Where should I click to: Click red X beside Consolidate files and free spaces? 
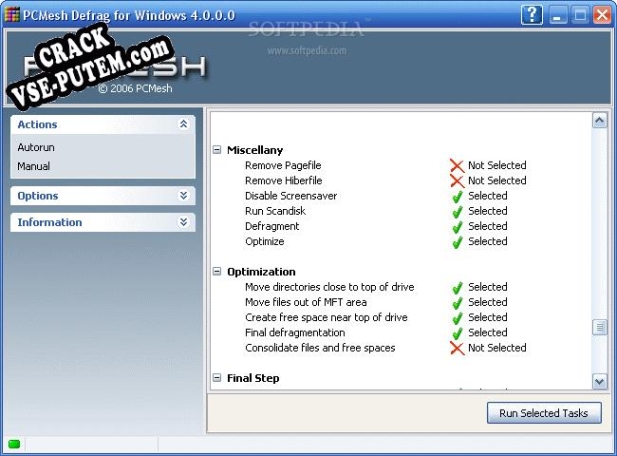click(456, 348)
